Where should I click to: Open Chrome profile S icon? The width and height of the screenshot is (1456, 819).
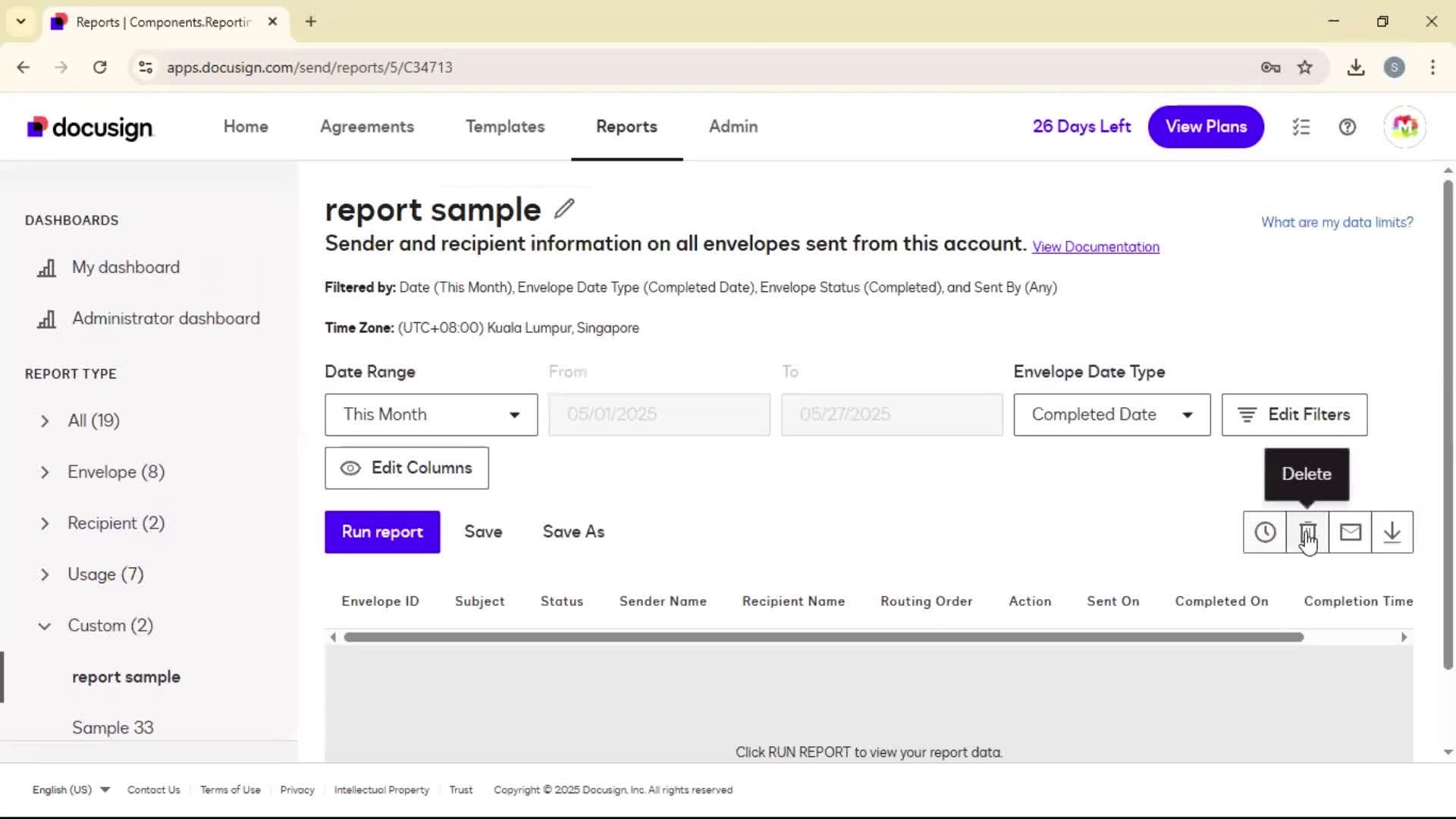(x=1395, y=67)
